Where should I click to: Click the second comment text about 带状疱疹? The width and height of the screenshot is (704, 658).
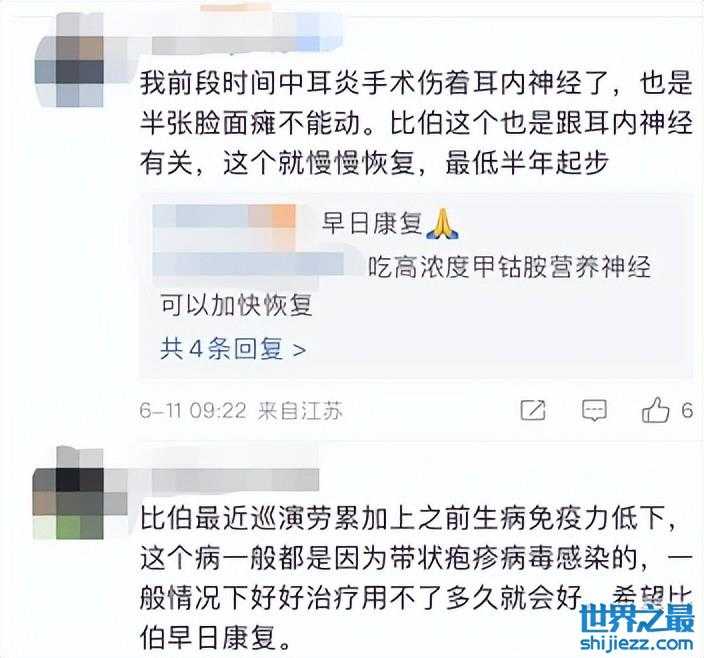[416, 578]
